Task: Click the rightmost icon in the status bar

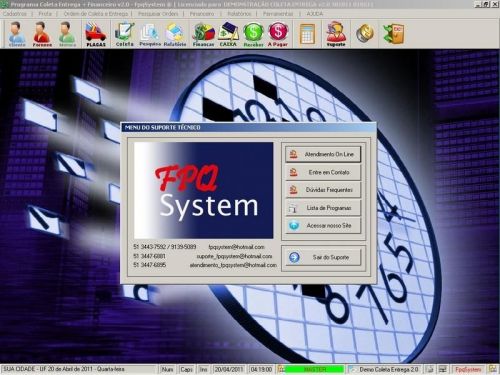Action: (x=492, y=369)
